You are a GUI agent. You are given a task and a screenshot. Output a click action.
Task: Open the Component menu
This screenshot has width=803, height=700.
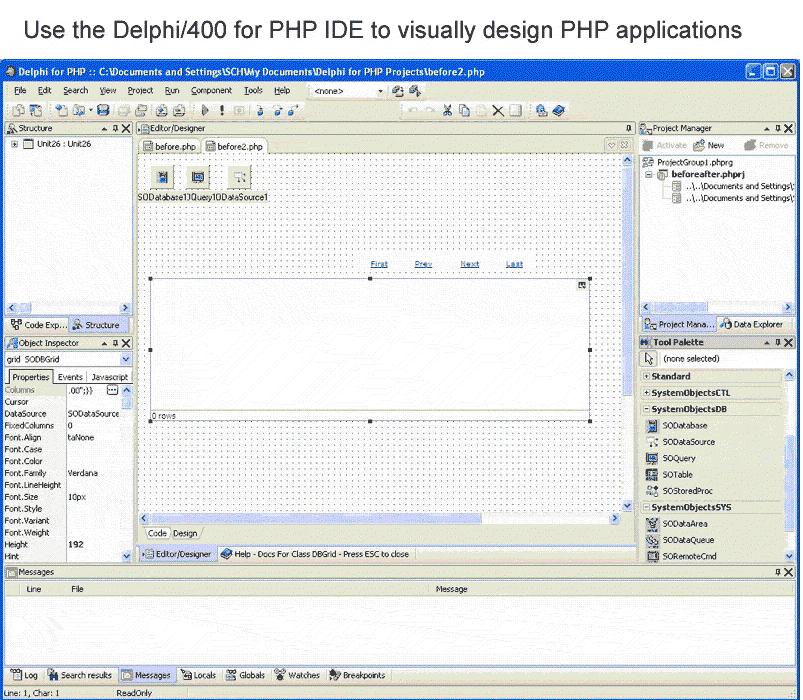(x=211, y=91)
